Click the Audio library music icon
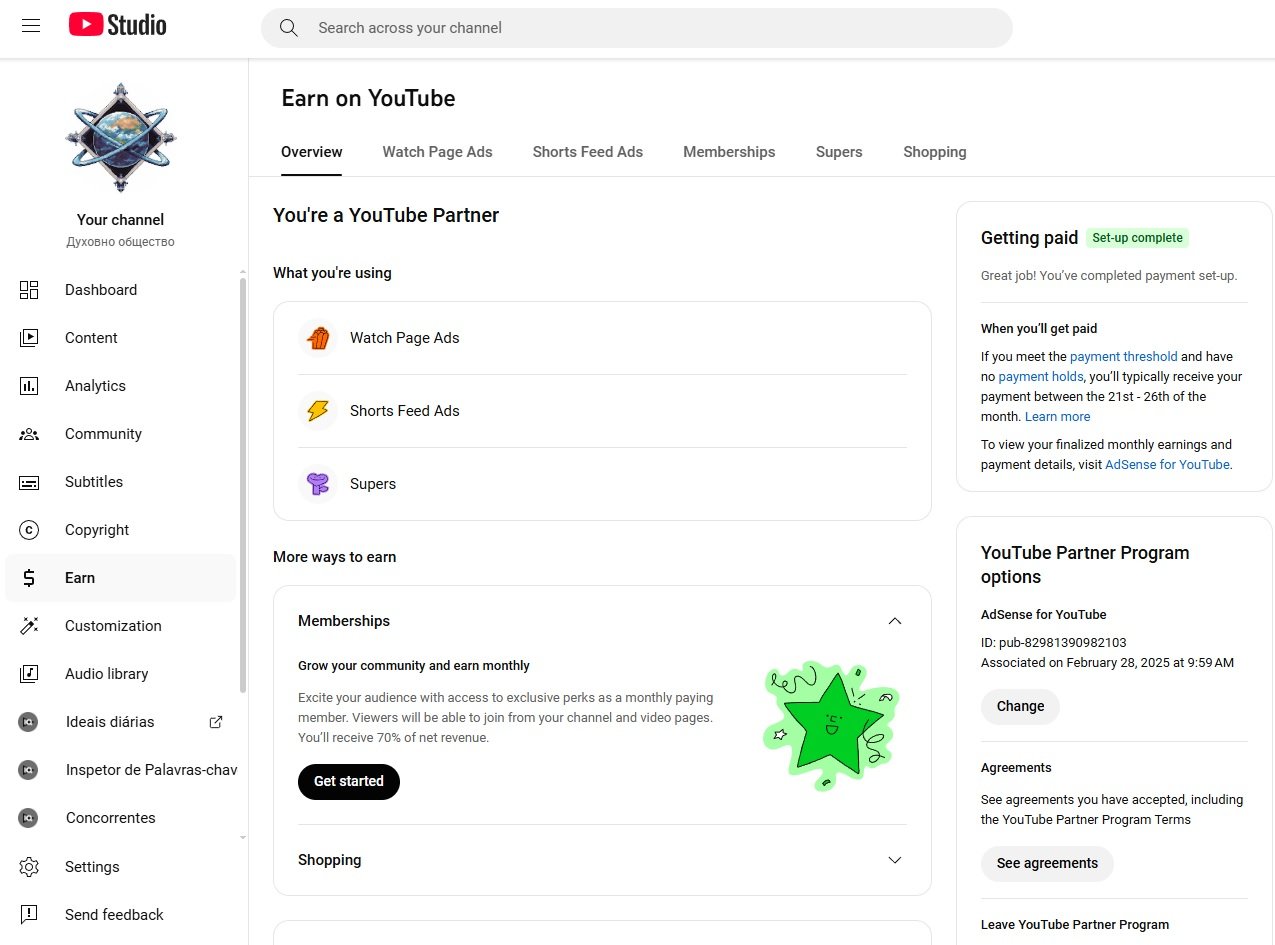 coord(29,674)
